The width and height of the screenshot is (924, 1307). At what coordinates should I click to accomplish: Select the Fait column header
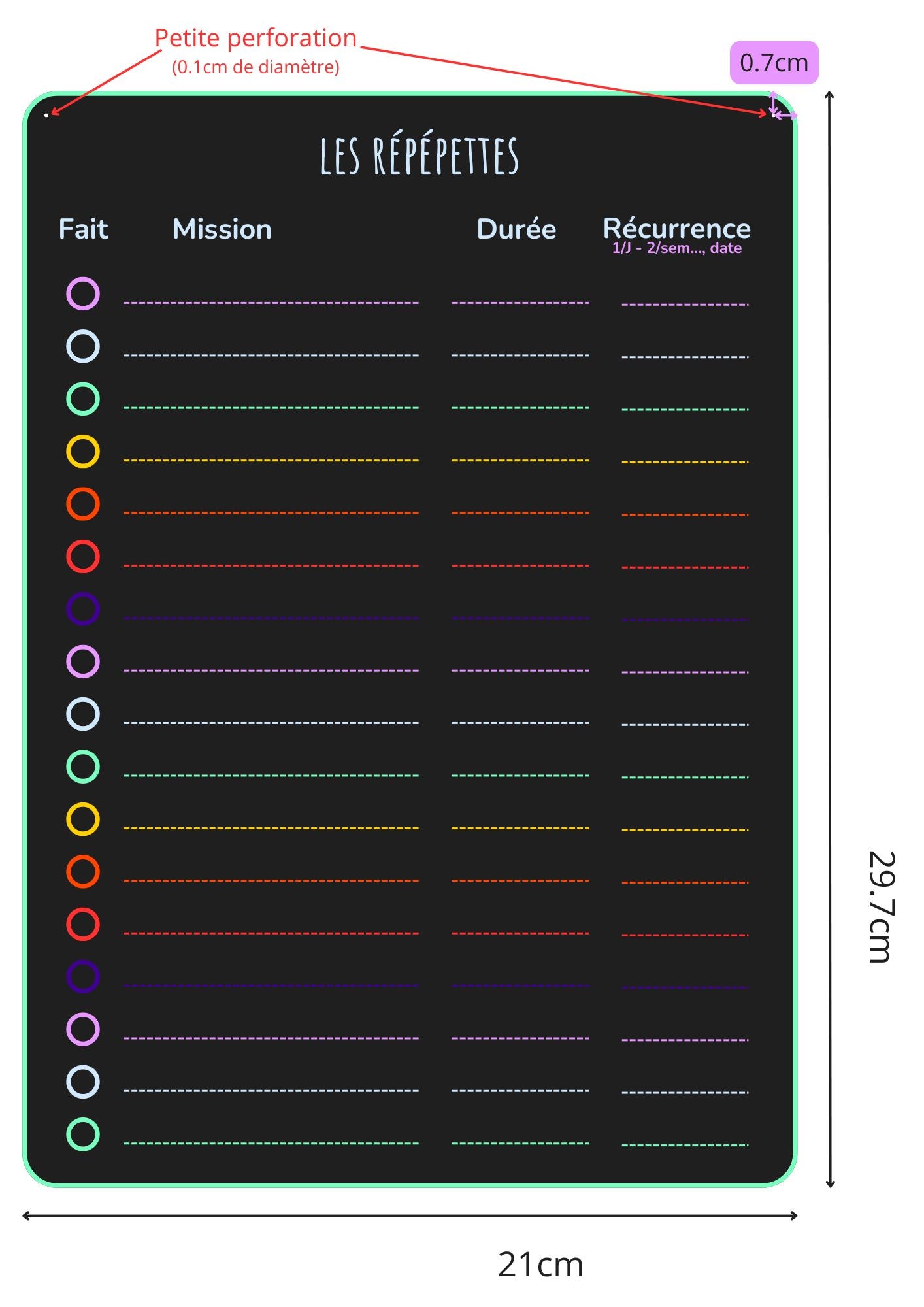coord(83,229)
